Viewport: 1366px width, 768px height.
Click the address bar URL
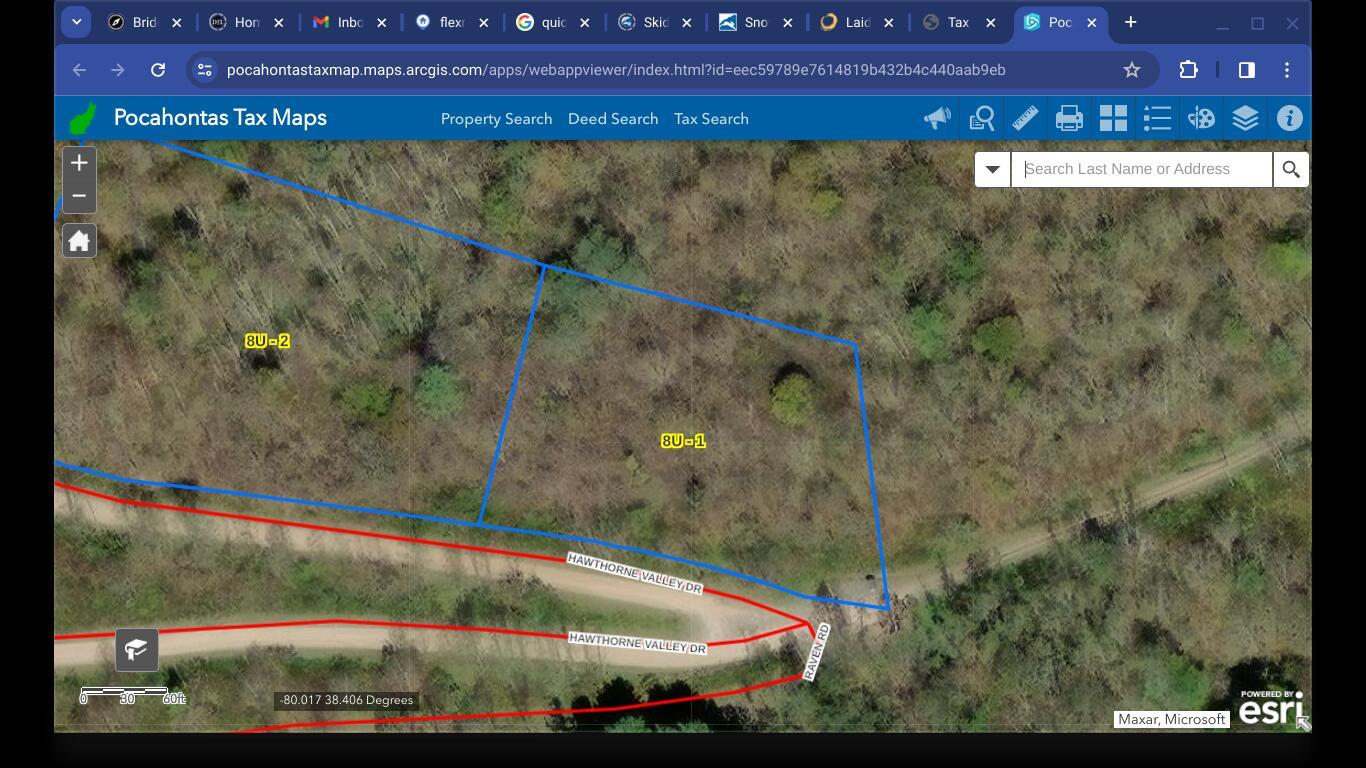[616, 70]
